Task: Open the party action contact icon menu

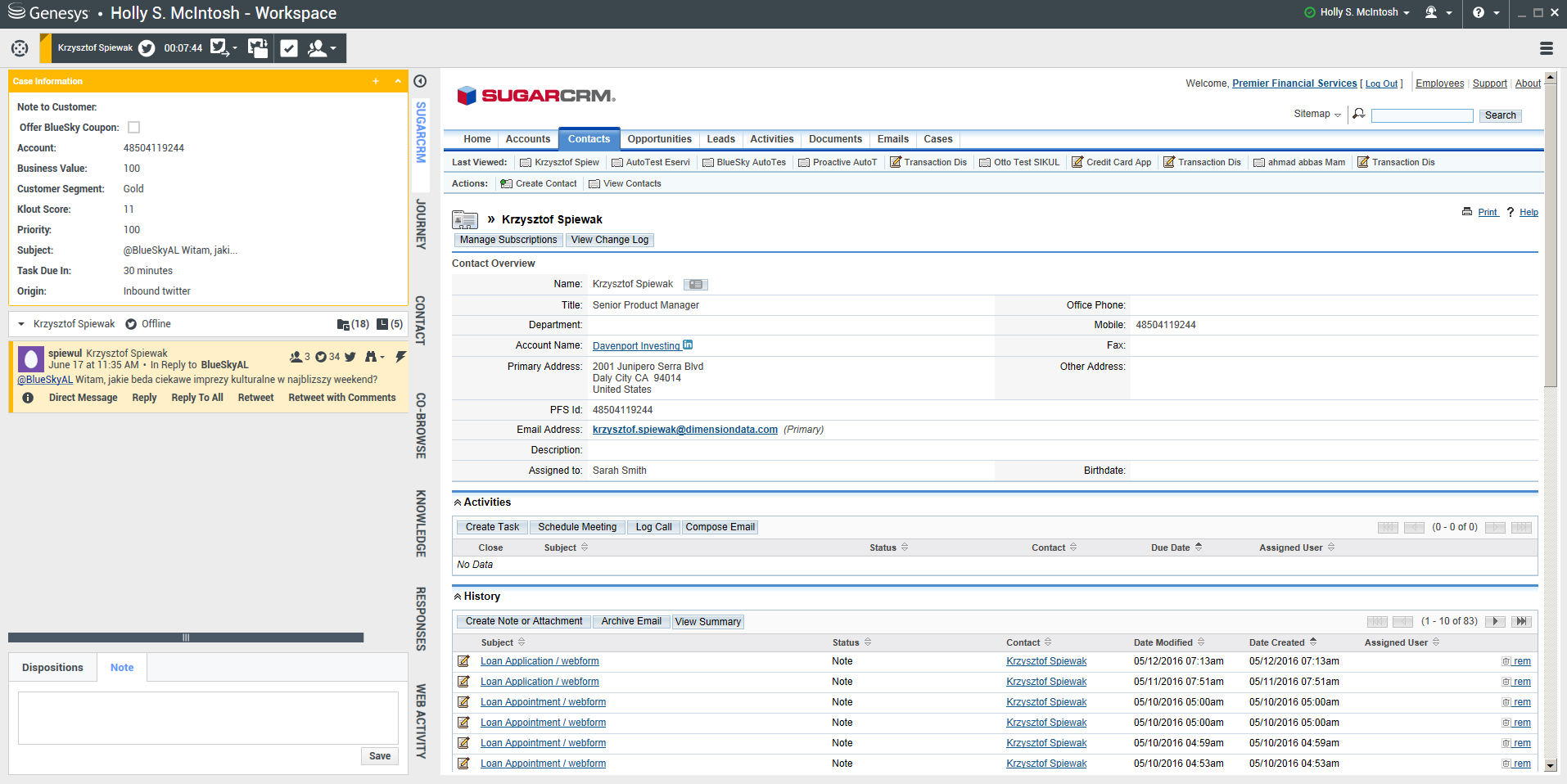Action: pos(318,48)
